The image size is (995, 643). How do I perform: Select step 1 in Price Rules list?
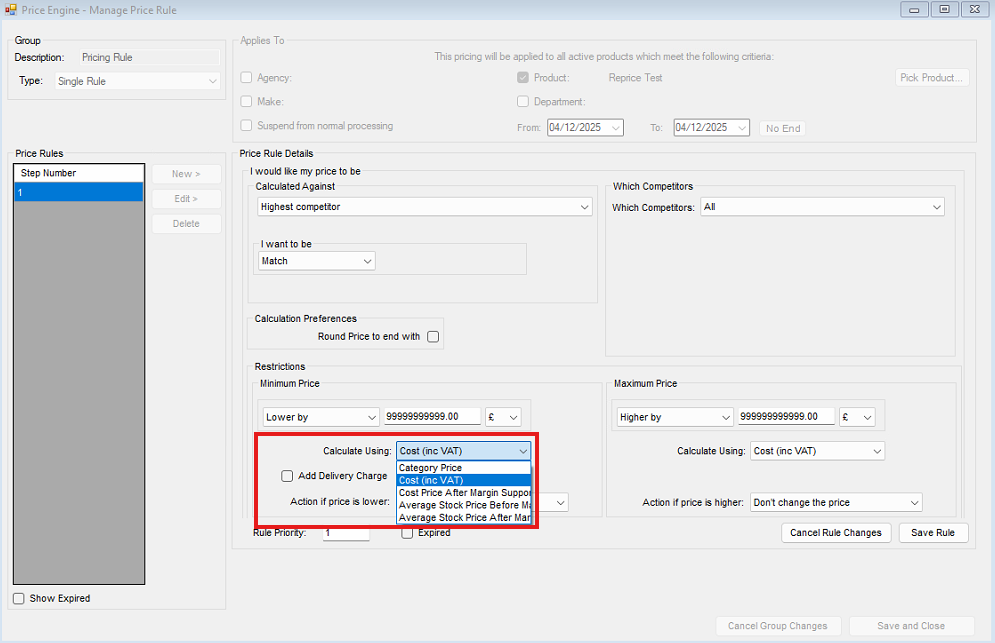click(x=79, y=192)
